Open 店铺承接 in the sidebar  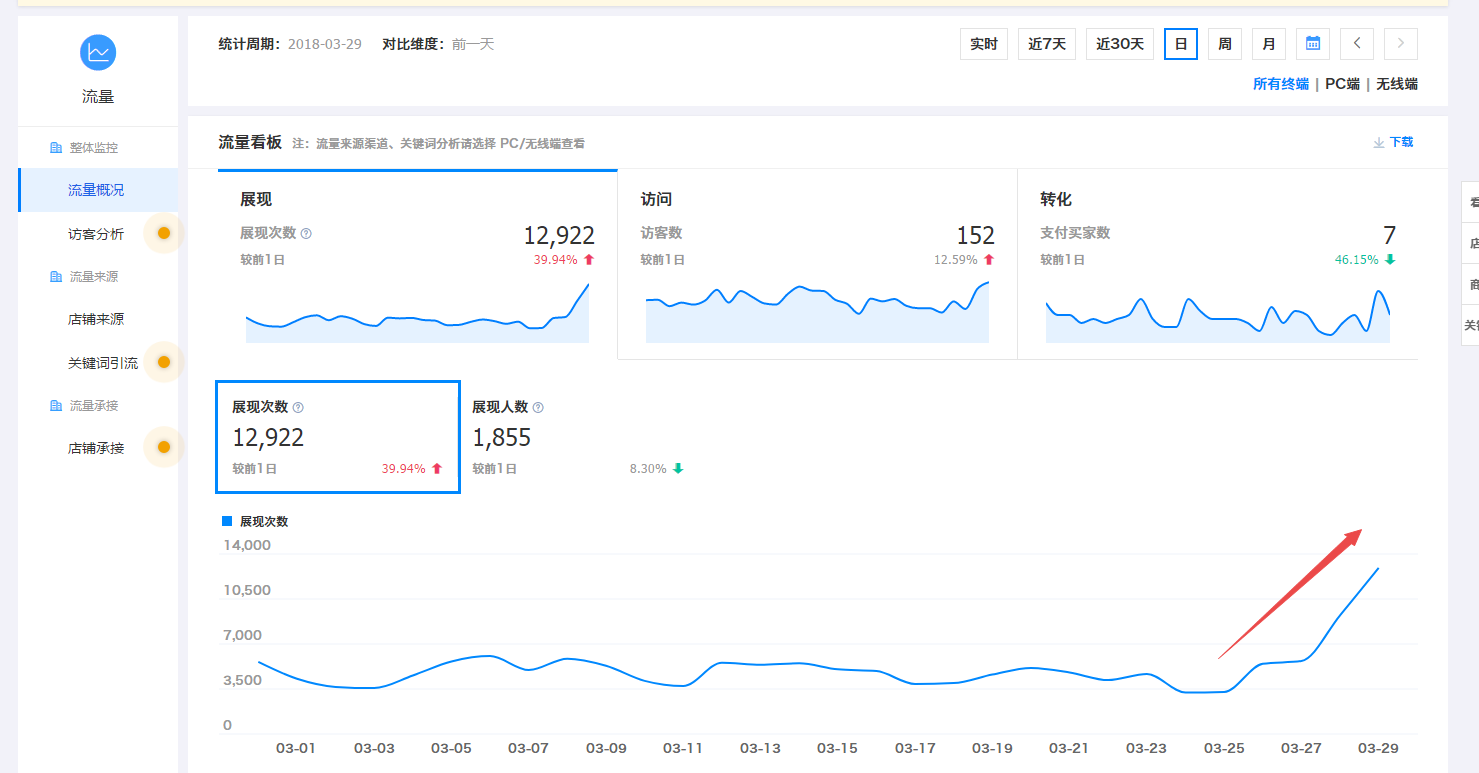[96, 448]
